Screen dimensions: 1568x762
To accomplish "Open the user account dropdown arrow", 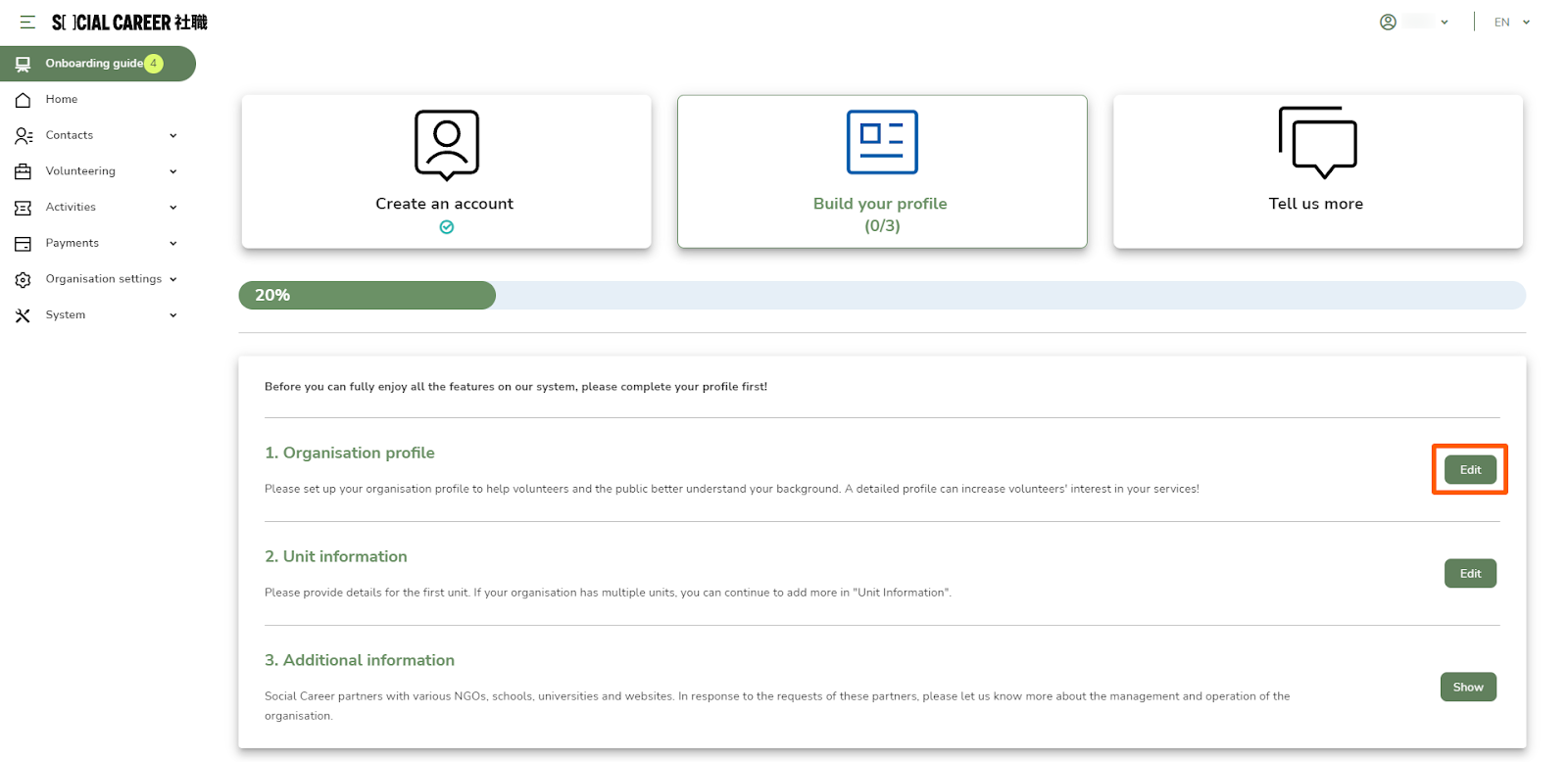I will pos(1445,22).
